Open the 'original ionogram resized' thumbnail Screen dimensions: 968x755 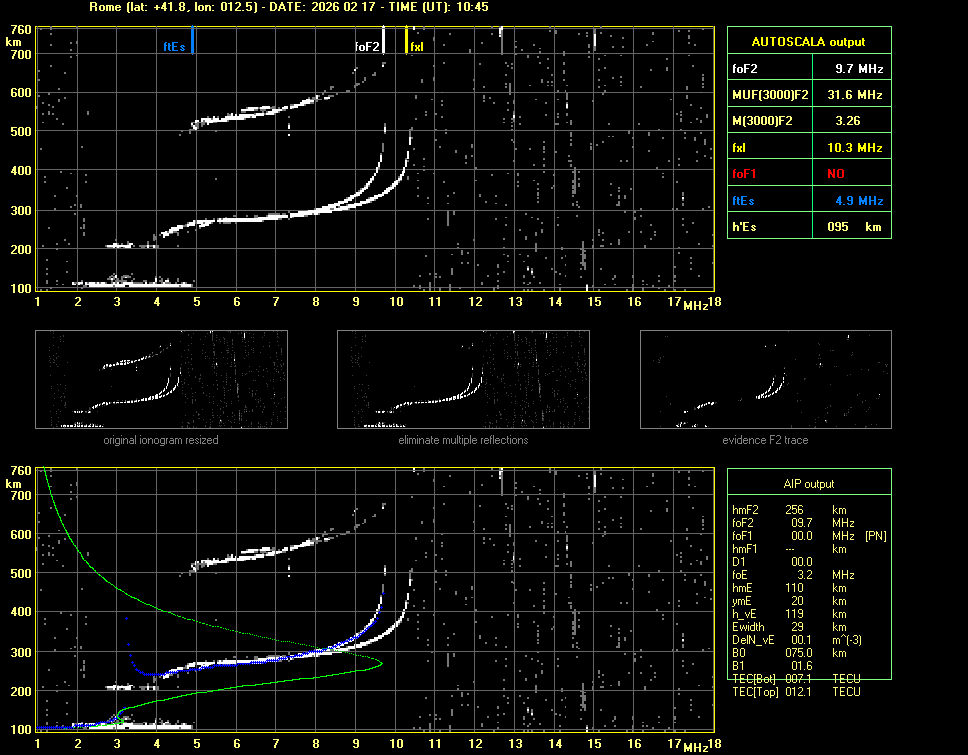tap(161, 379)
